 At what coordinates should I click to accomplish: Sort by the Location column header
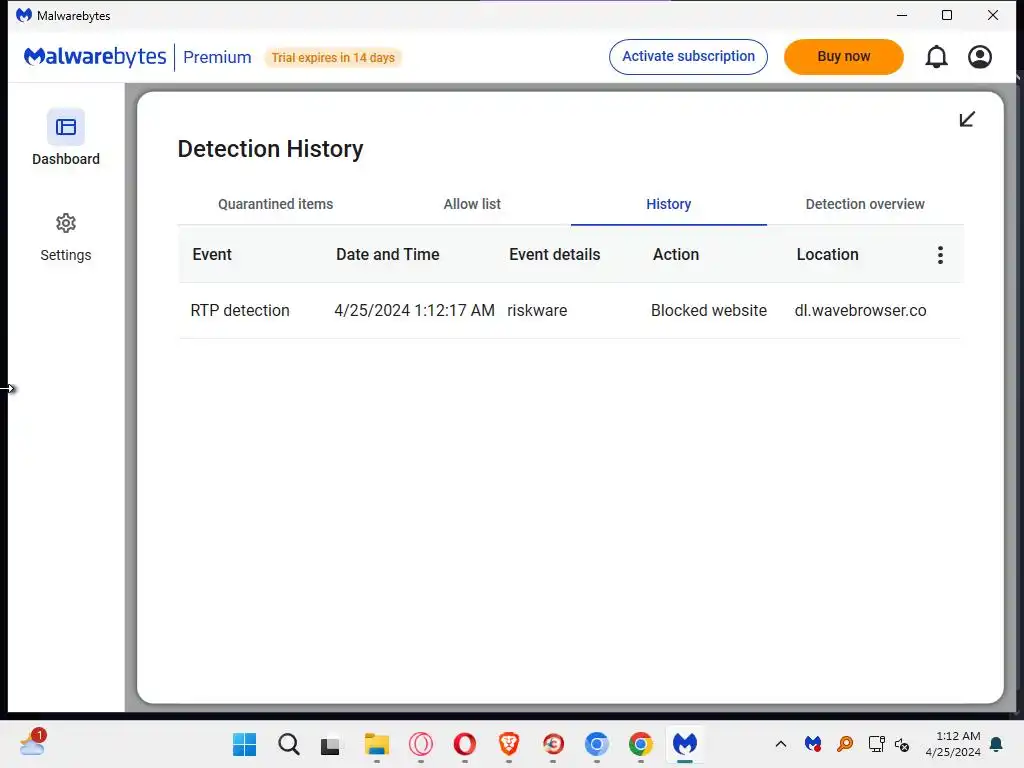tap(827, 255)
